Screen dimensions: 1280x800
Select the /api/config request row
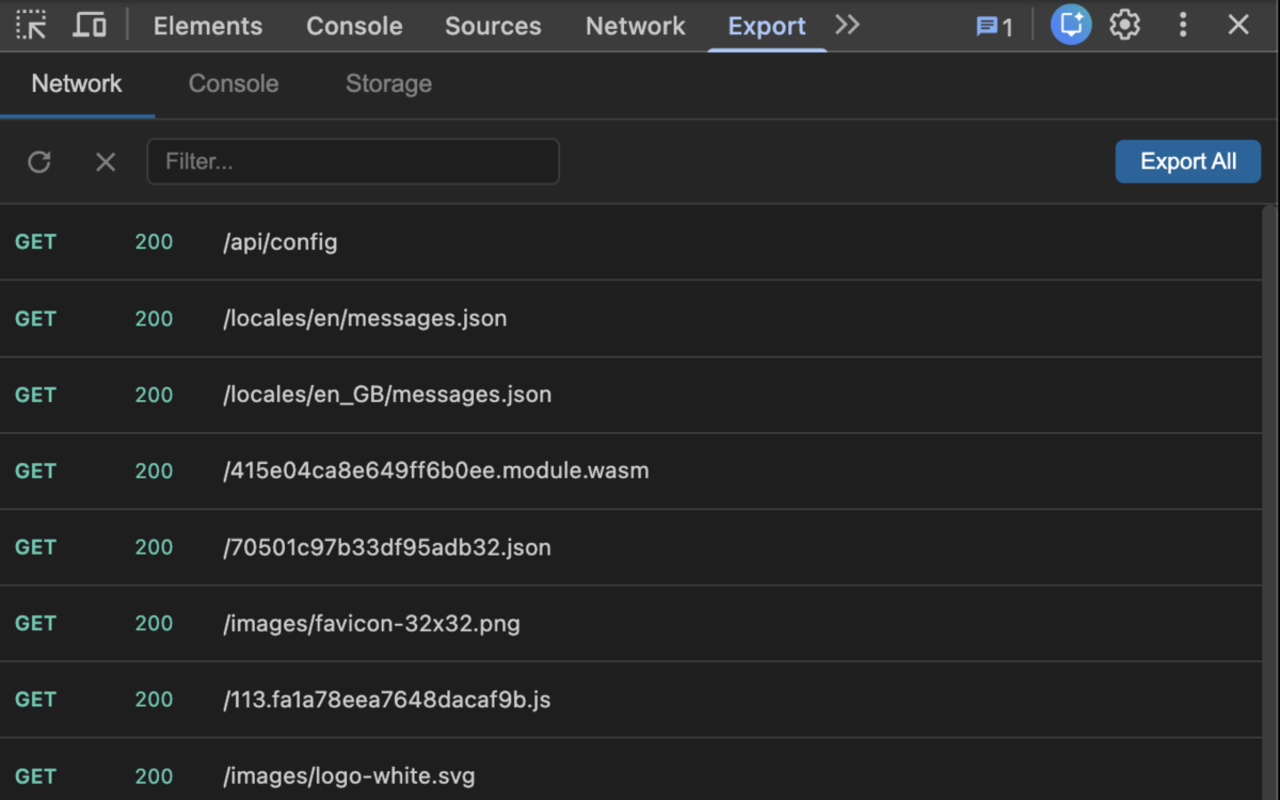630,242
